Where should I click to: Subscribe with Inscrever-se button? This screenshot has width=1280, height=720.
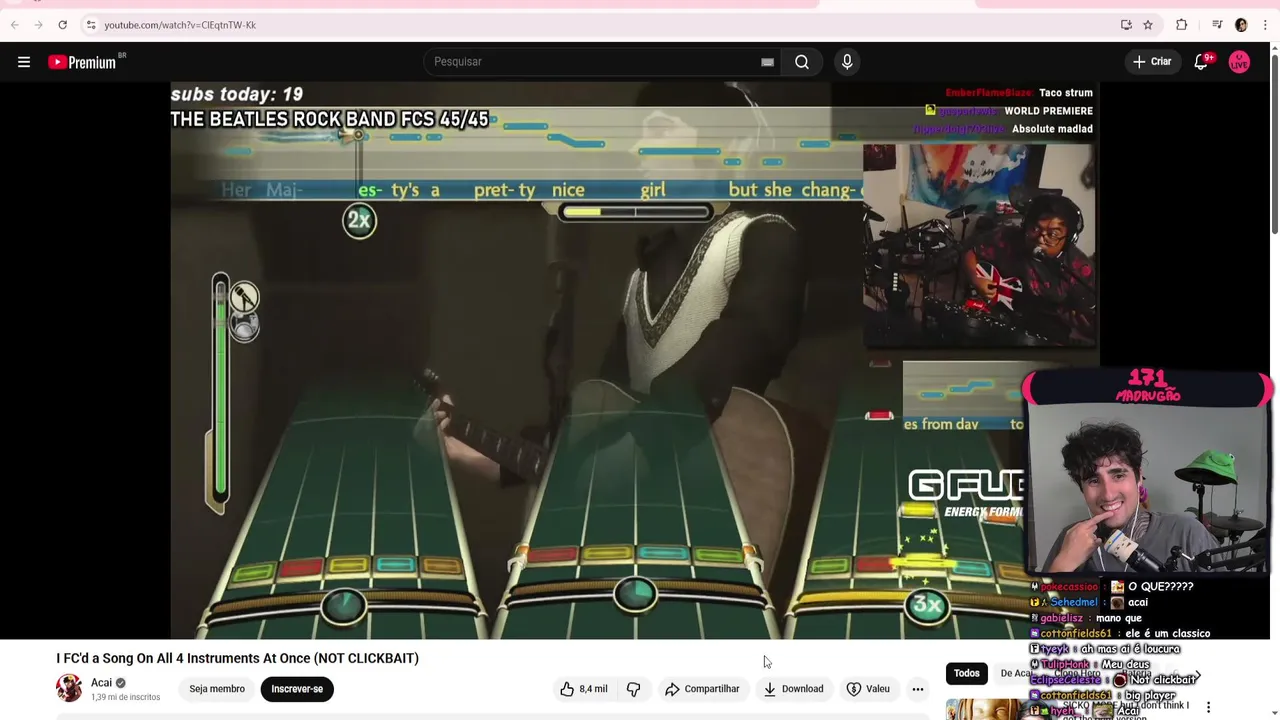[297, 689]
